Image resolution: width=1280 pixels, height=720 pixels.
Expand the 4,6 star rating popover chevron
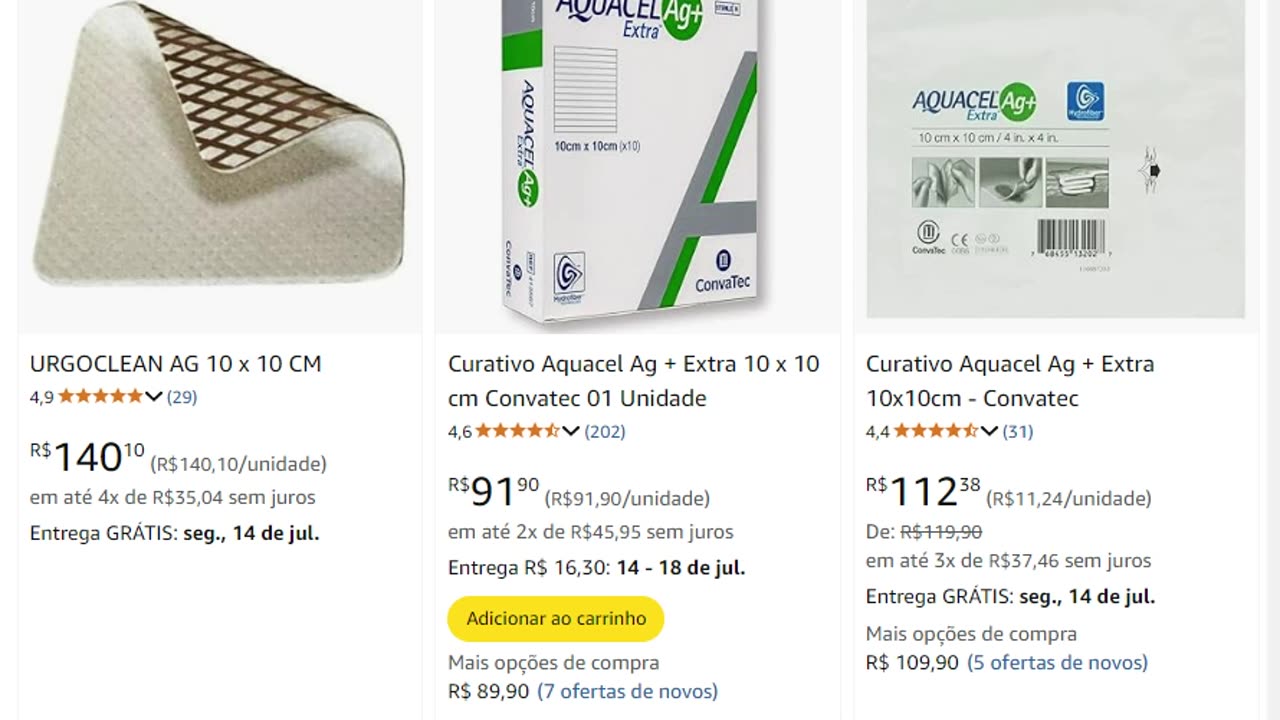(571, 432)
